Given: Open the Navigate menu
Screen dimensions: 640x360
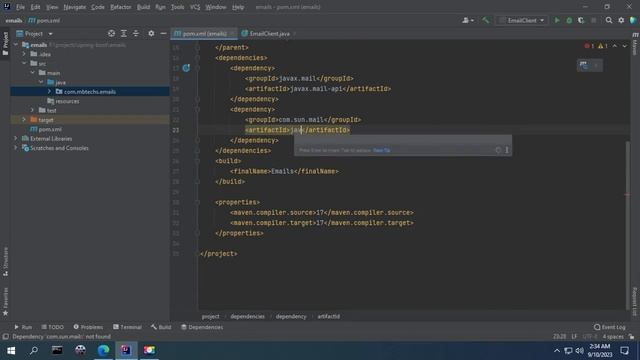Looking at the screenshot, I should coord(75,7).
